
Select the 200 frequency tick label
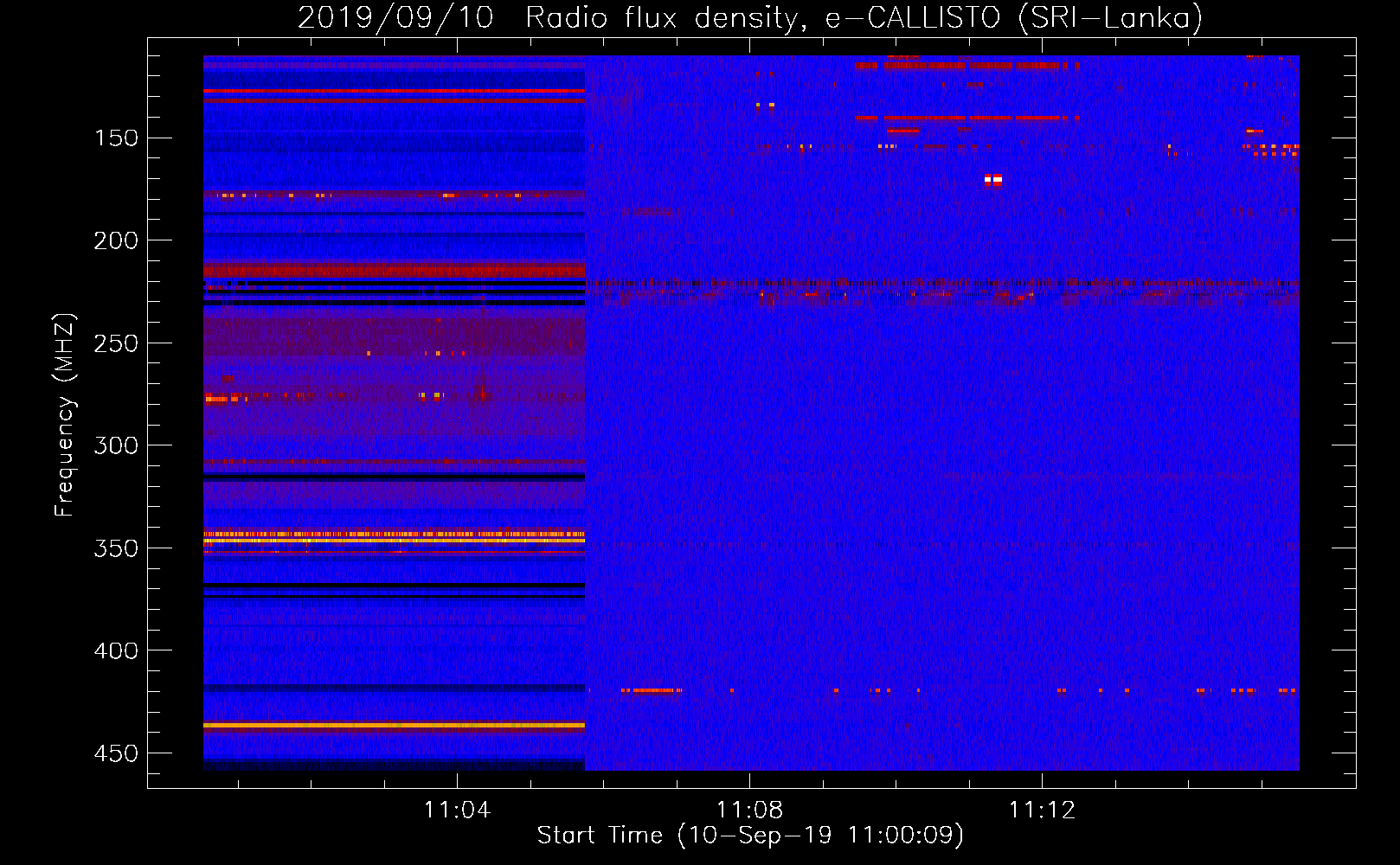click(116, 240)
